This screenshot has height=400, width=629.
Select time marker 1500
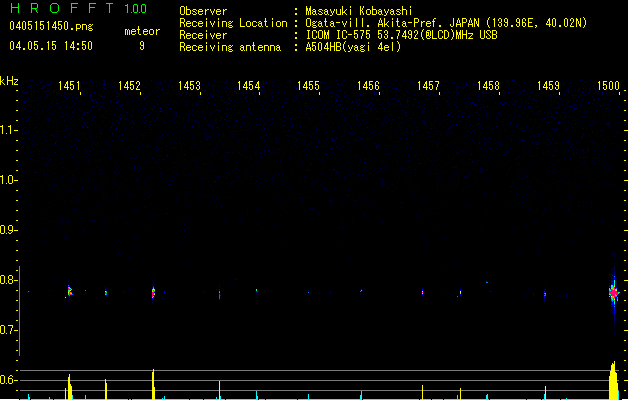[608, 86]
